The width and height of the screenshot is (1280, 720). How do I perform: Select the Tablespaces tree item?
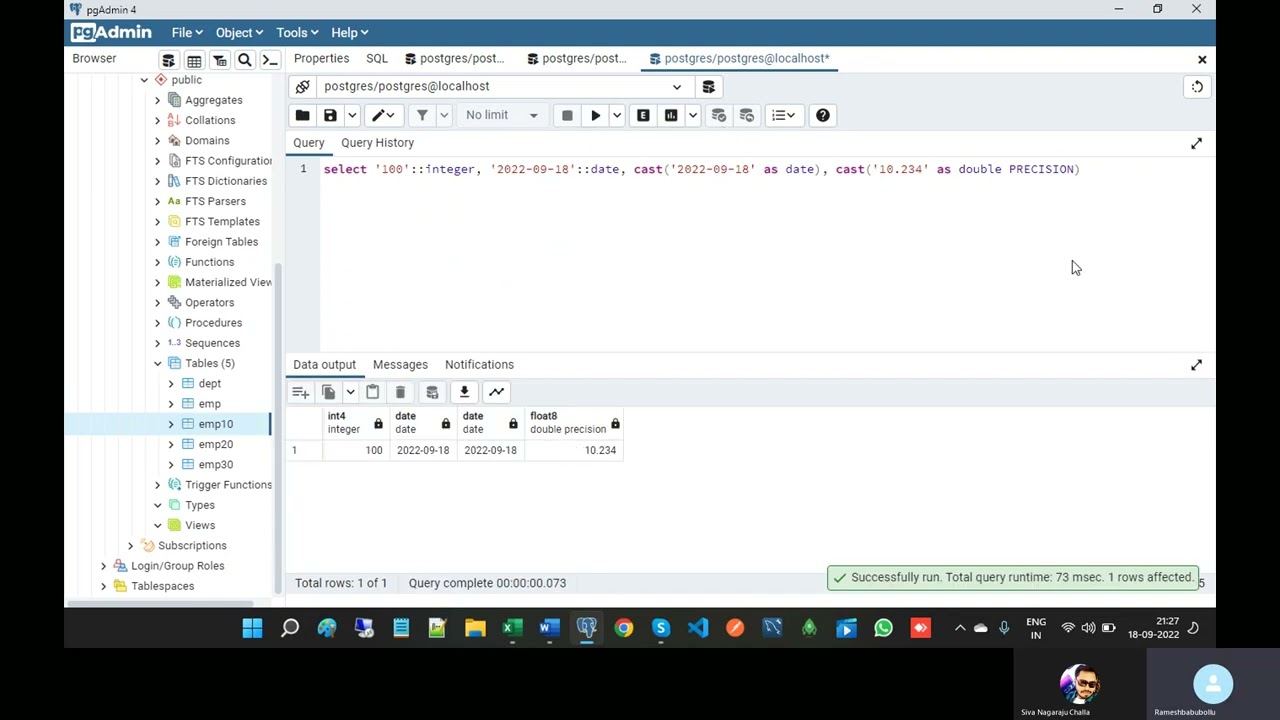point(162,586)
